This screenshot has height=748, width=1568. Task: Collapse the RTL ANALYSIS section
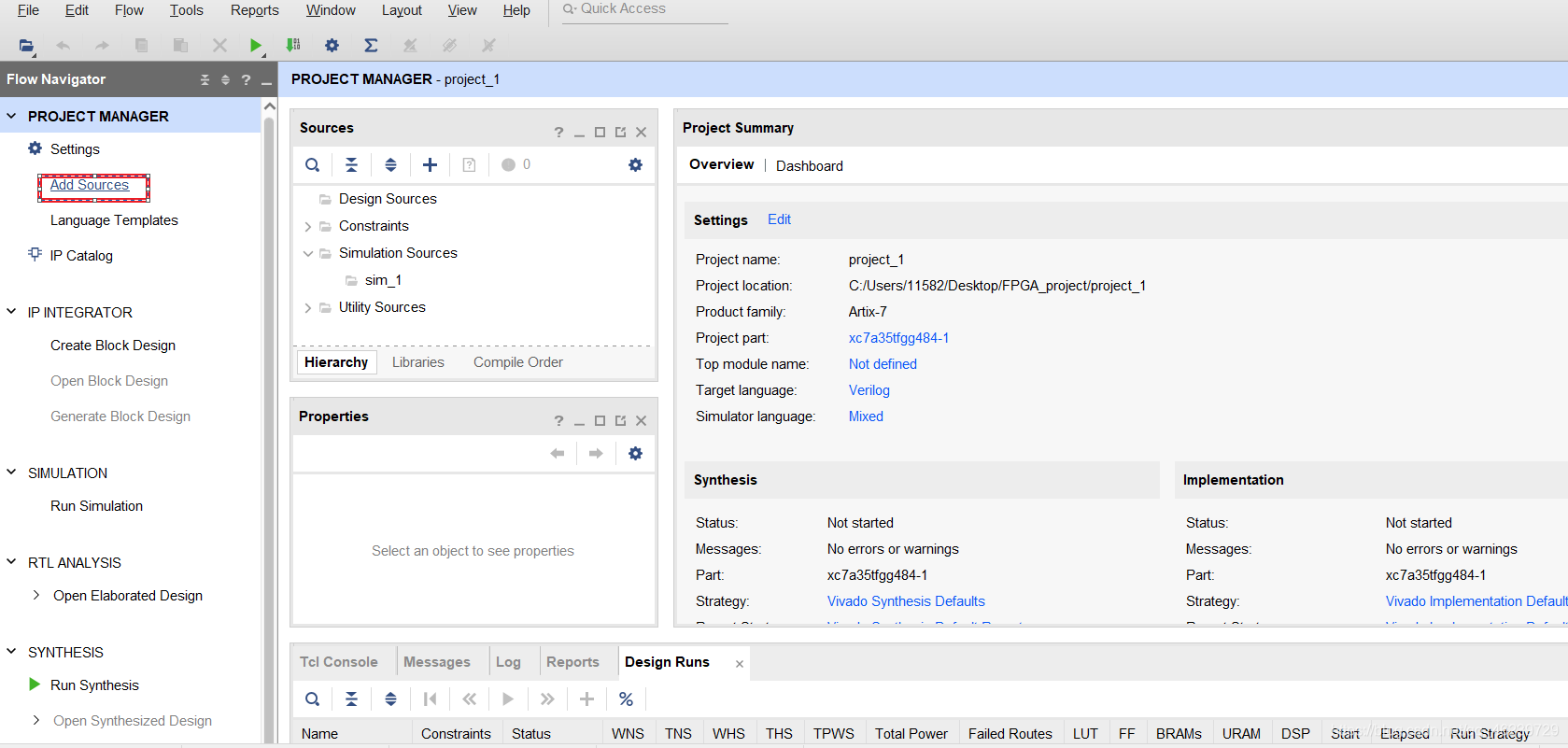[11, 562]
